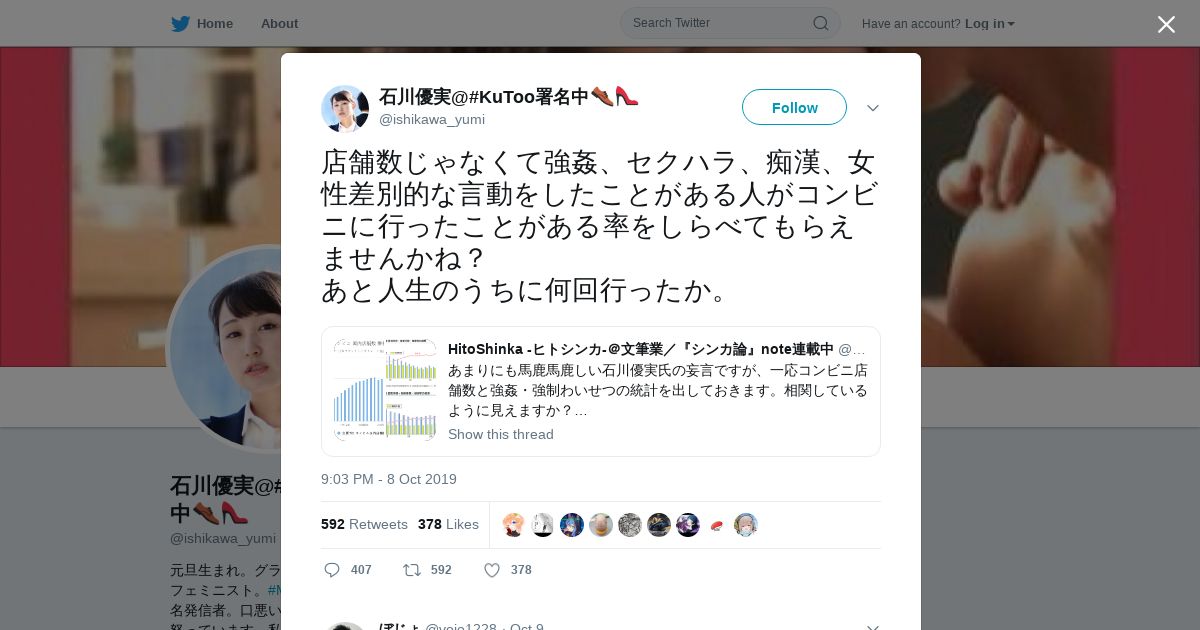
Task: Close the tweet overlay with the X
Action: point(1166,24)
